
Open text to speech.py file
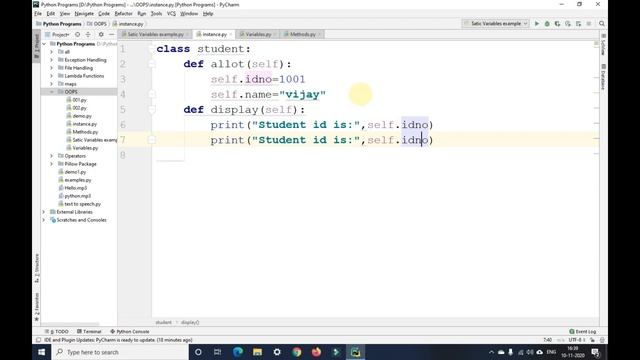tap(82, 204)
